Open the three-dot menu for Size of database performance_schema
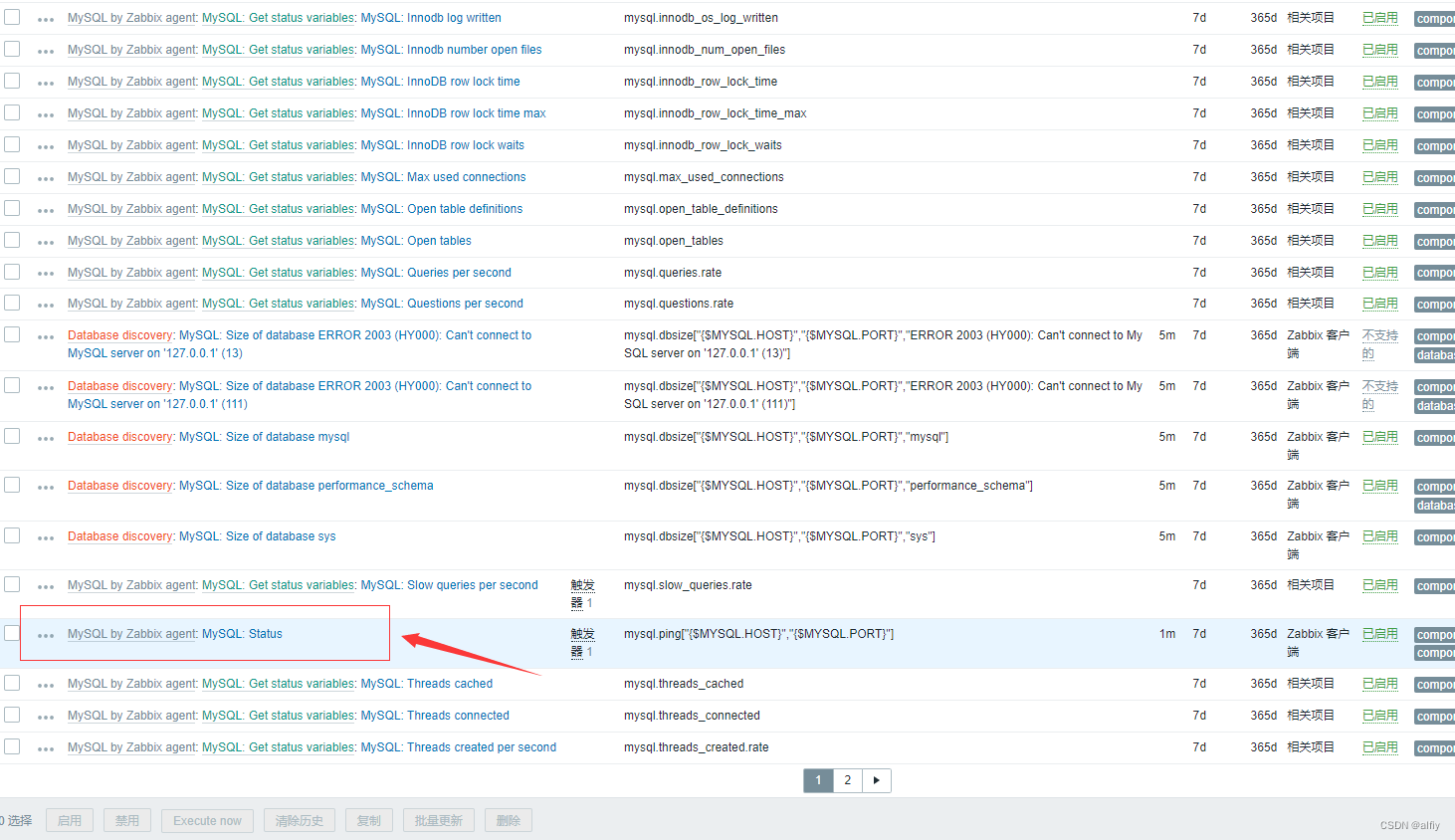Image resolution: width=1455 pixels, height=840 pixels. click(46, 488)
